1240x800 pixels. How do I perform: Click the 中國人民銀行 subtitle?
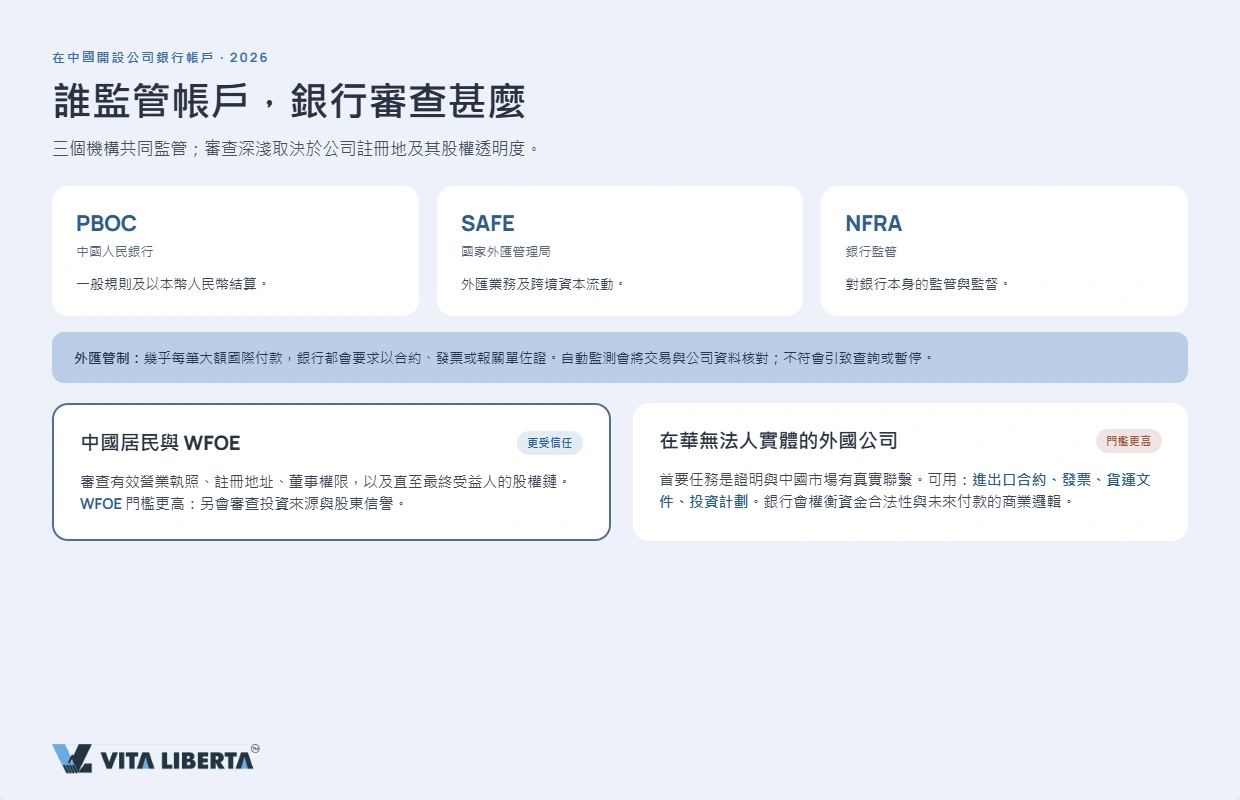(115, 252)
